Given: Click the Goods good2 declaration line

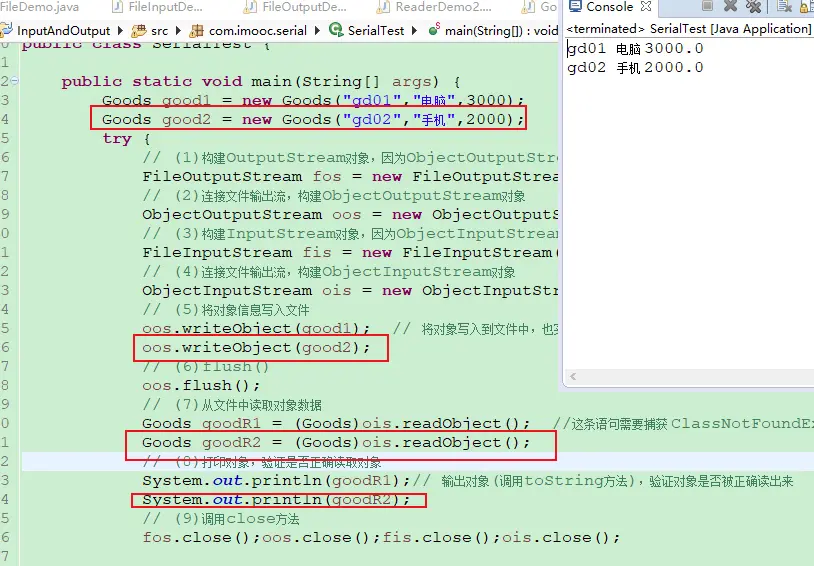Looking at the screenshot, I should click(x=312, y=119).
